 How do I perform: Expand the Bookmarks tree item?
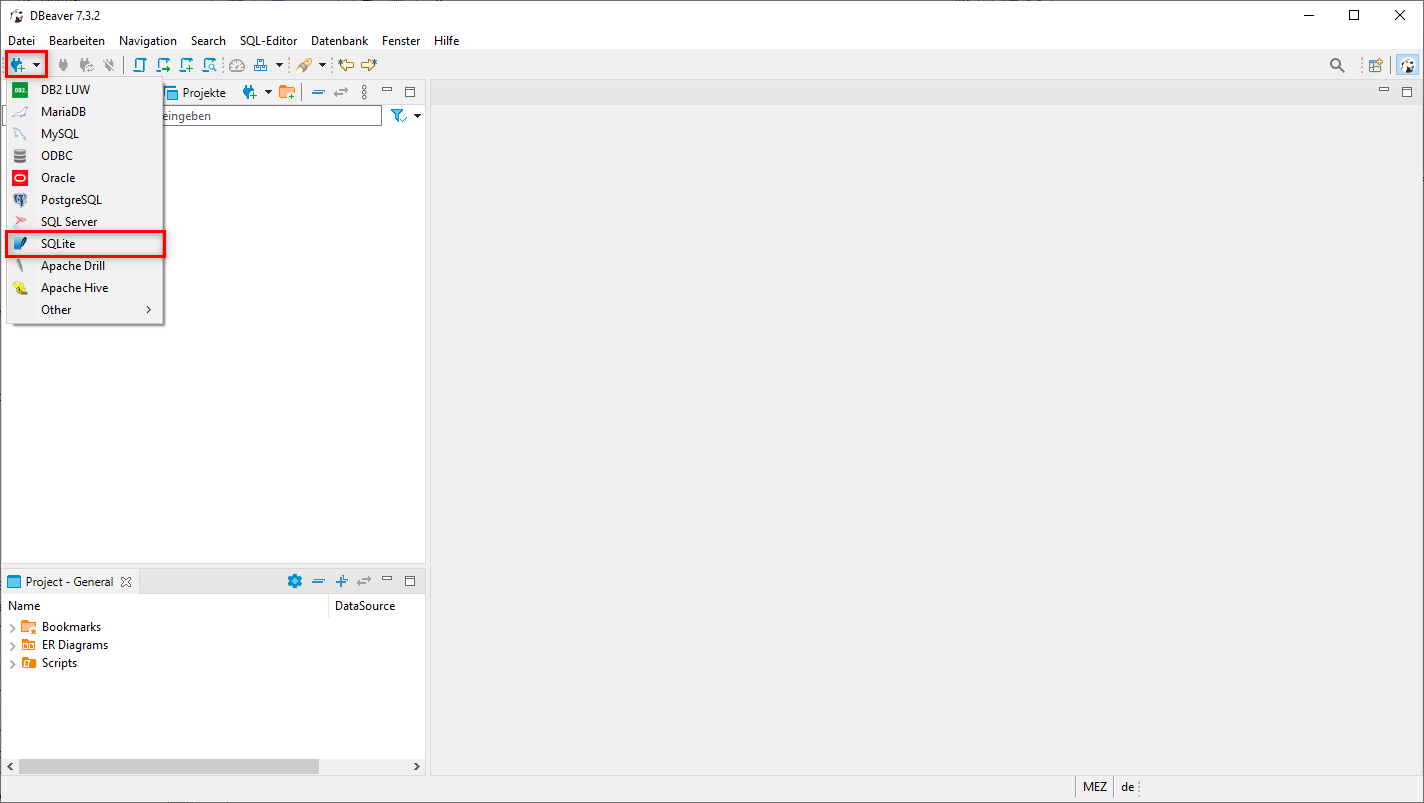coord(12,626)
